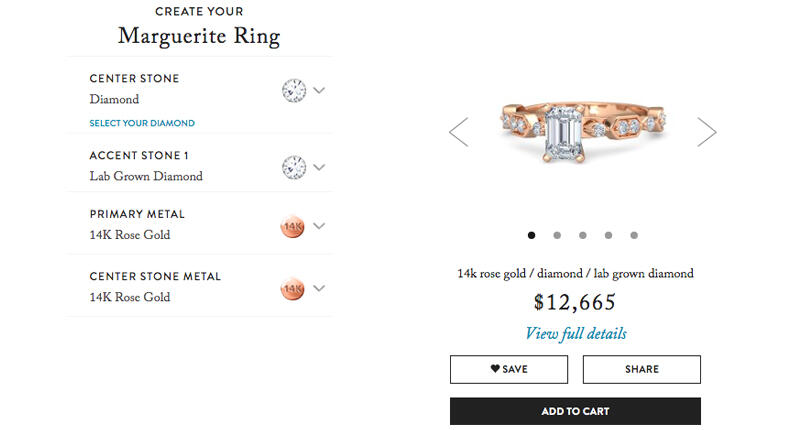
Task: Click heart icon on Save button
Action: point(495,369)
